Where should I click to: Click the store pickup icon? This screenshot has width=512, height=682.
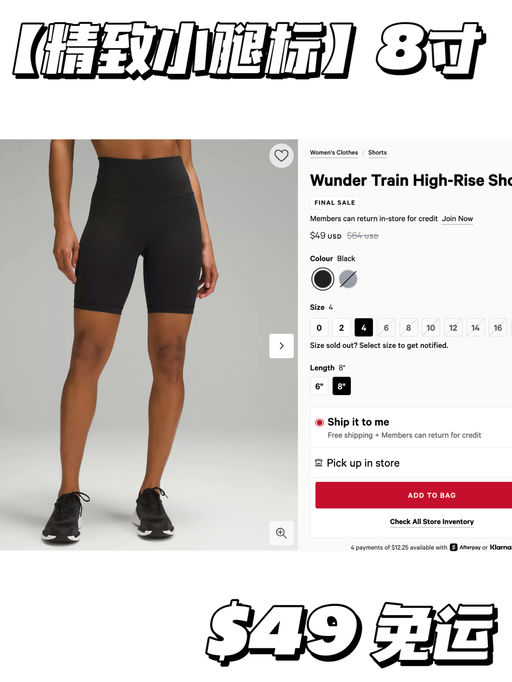318,463
